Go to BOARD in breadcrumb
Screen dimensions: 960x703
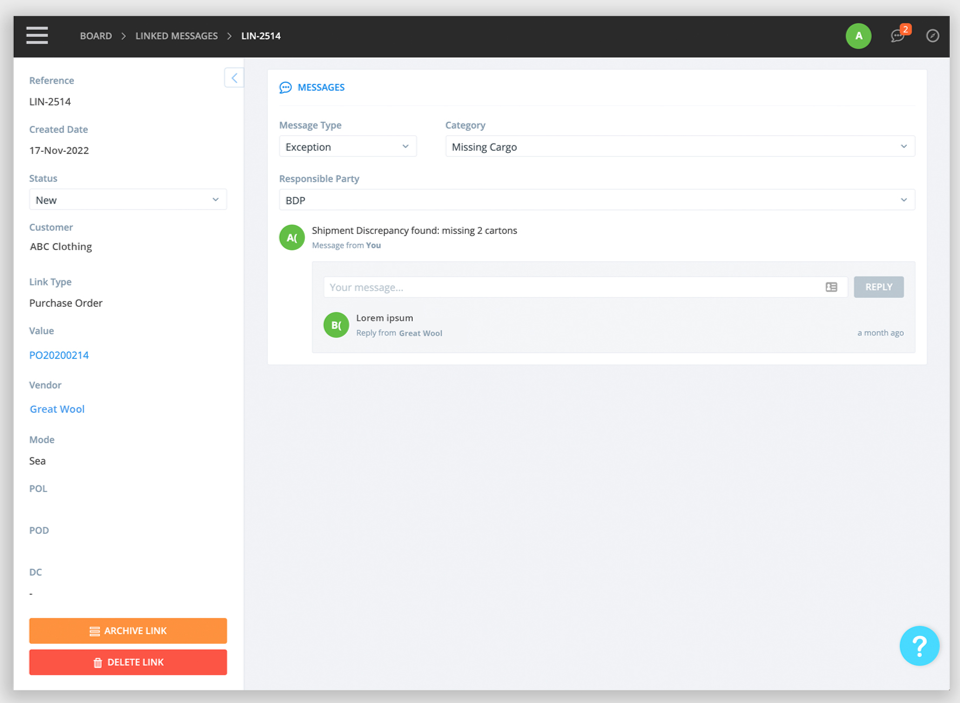96,36
